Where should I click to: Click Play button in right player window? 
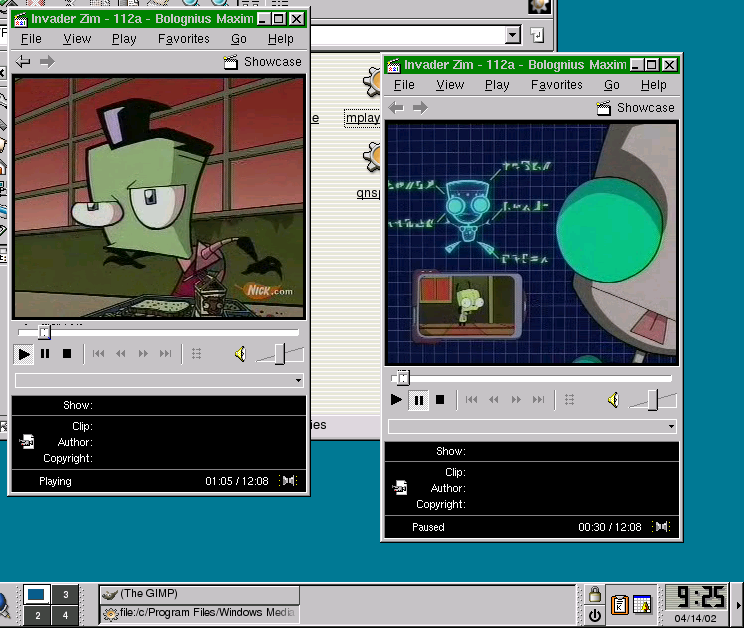click(396, 400)
